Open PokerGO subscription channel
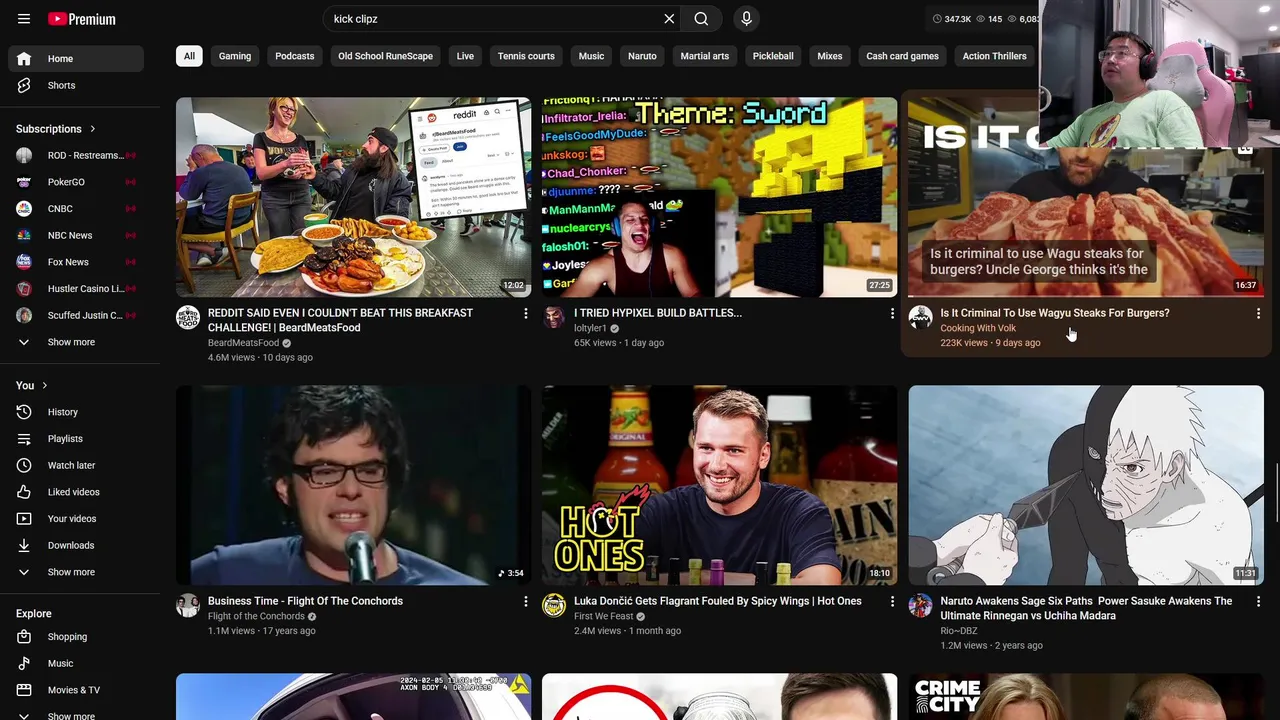1280x720 pixels. [76, 182]
